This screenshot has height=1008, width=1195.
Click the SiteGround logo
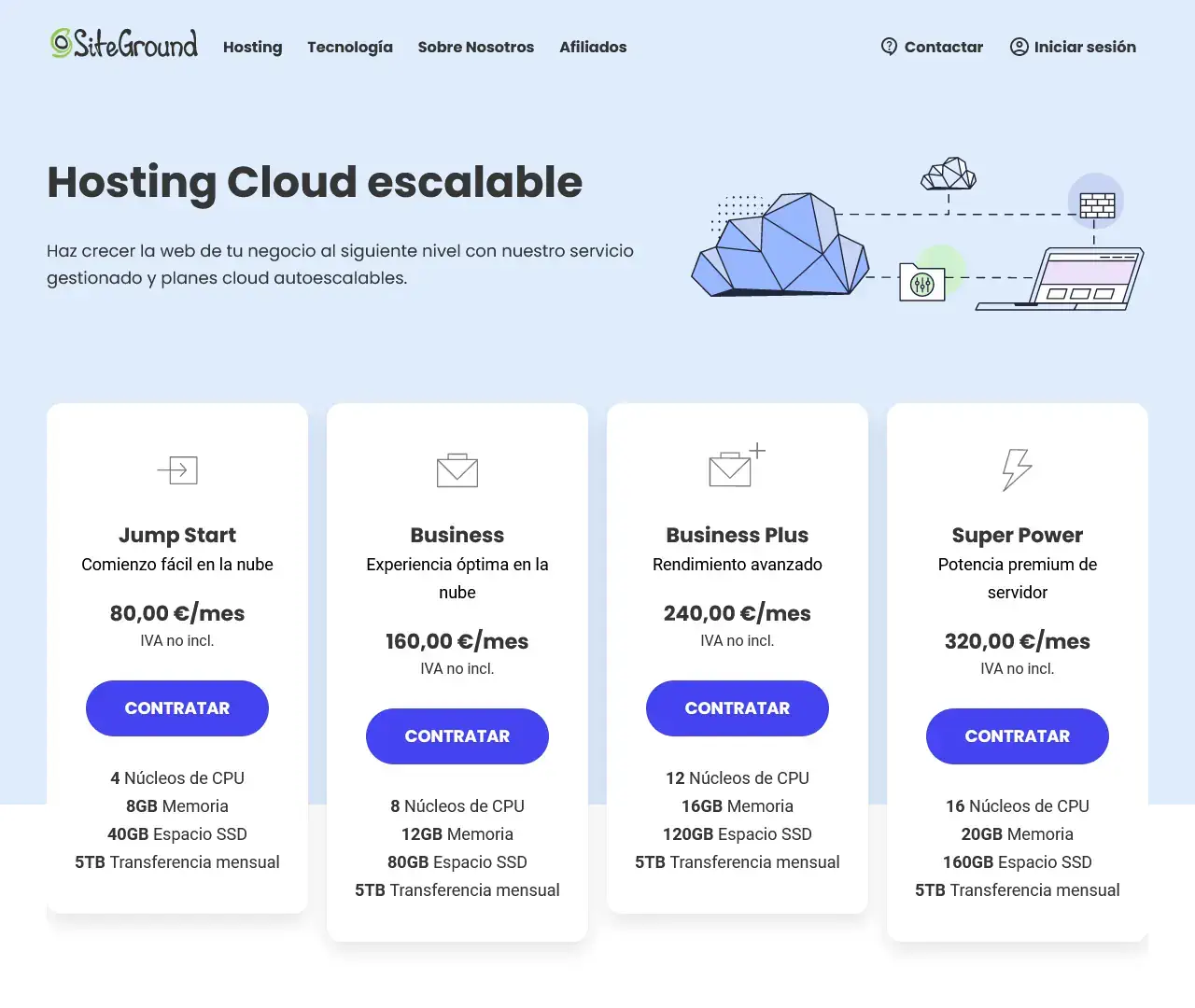(124, 44)
